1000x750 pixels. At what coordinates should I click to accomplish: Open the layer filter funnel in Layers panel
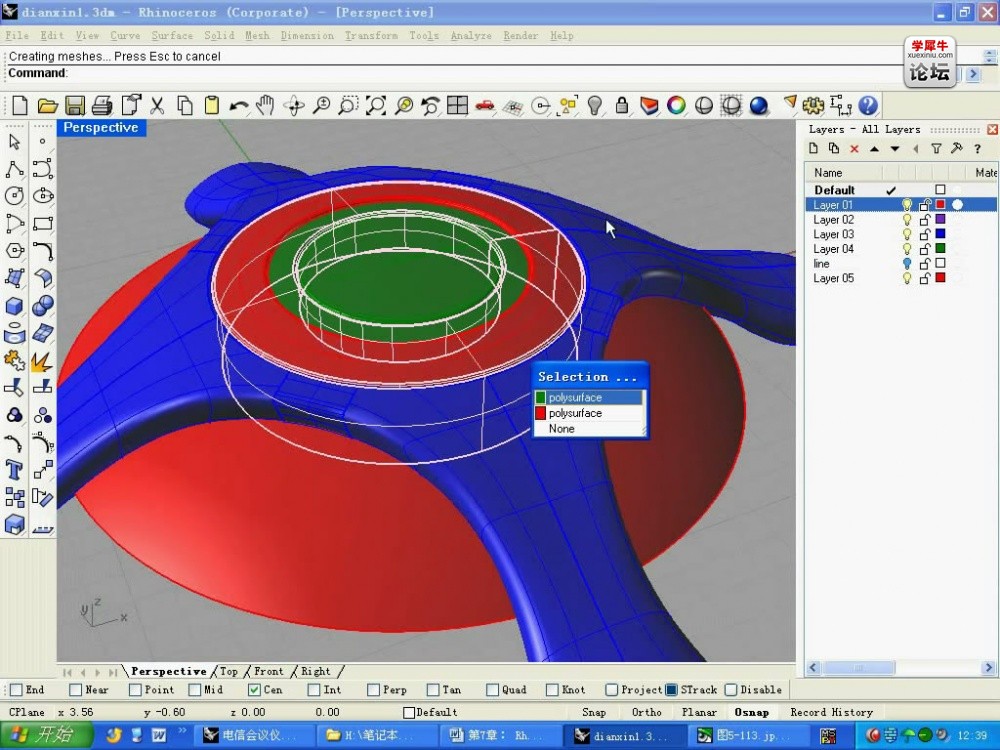point(936,149)
